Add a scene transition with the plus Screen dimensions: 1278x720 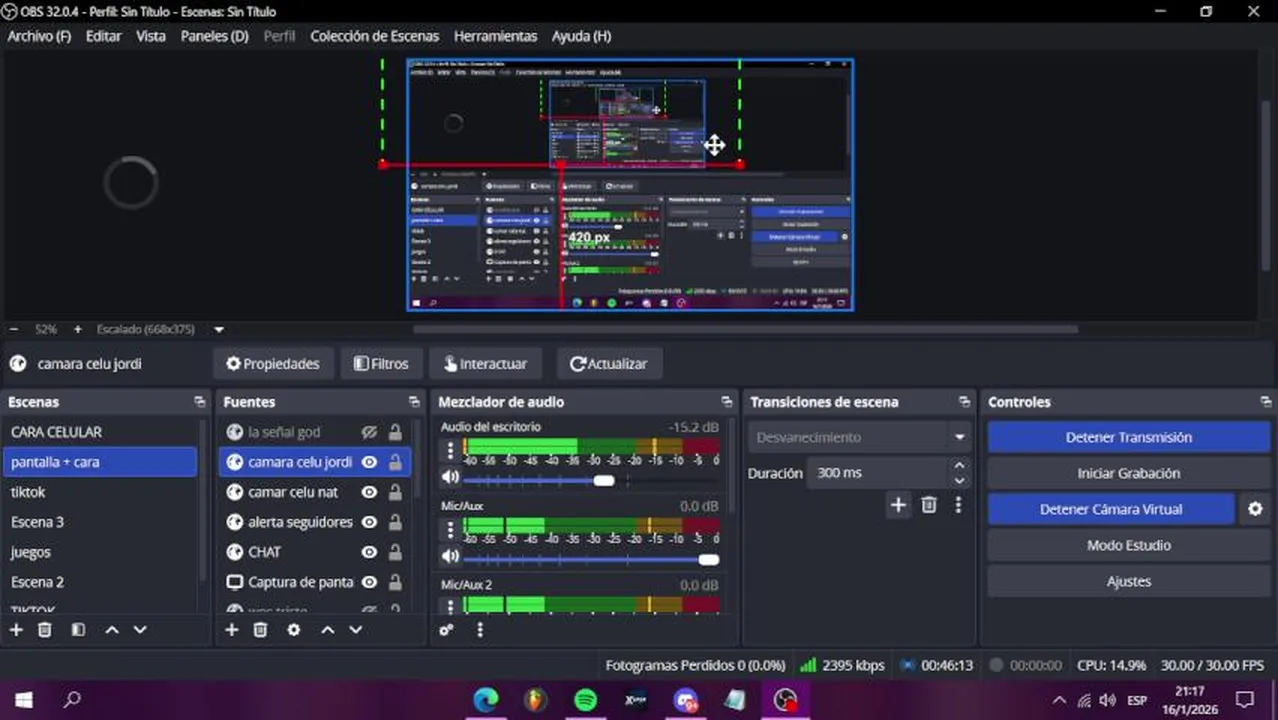click(898, 505)
